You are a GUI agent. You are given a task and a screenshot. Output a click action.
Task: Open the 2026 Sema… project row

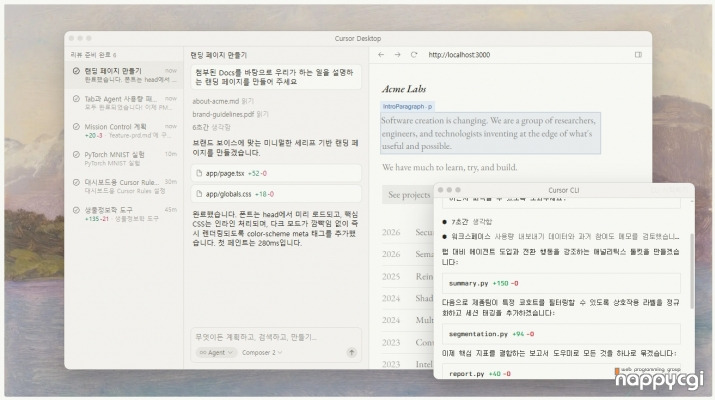tap(407, 254)
